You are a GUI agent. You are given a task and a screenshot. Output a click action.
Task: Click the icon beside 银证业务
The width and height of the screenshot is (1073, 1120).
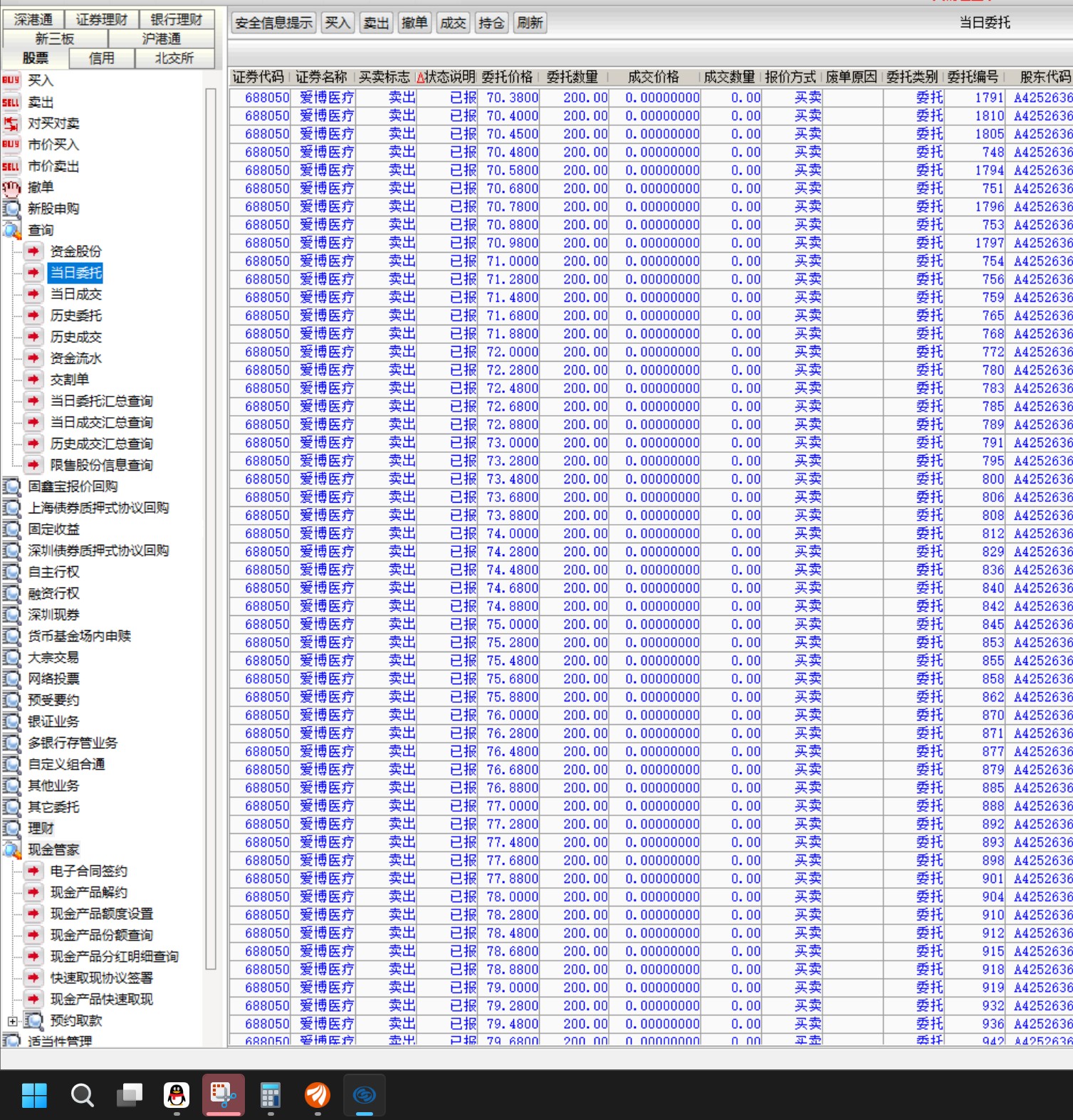click(x=11, y=721)
